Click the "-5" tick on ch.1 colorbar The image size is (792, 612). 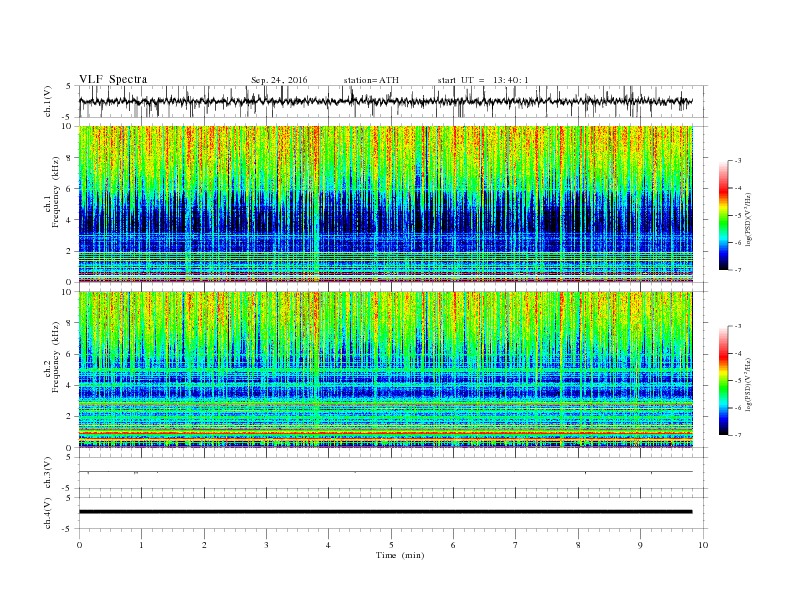pos(737,216)
